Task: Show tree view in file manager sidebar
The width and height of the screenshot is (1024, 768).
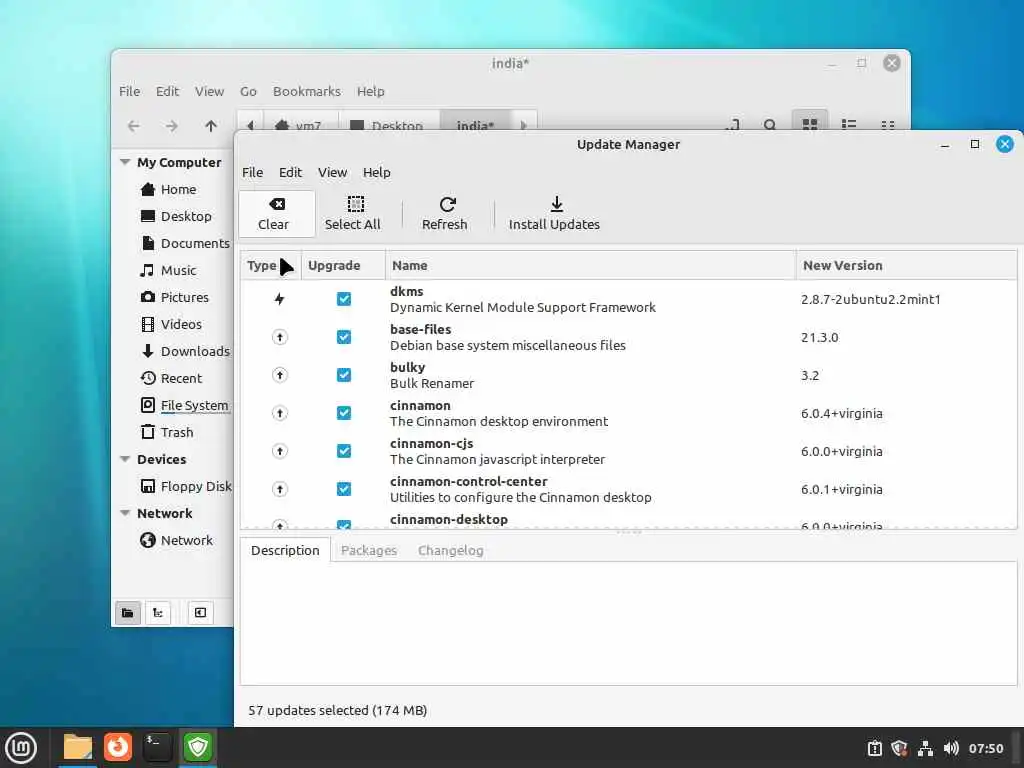Action: [157, 613]
